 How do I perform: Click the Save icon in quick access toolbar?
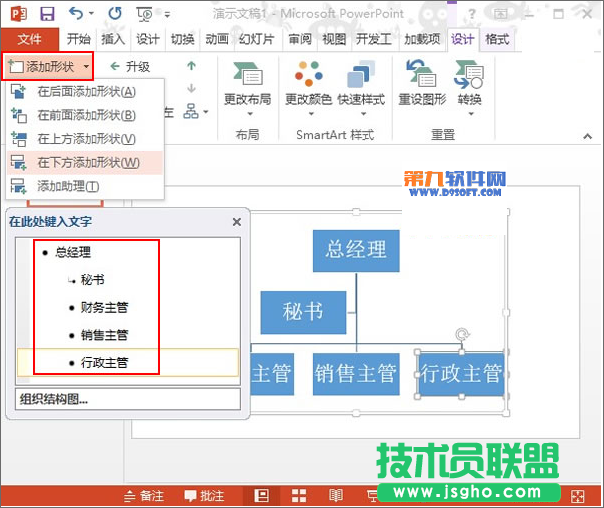tap(47, 14)
